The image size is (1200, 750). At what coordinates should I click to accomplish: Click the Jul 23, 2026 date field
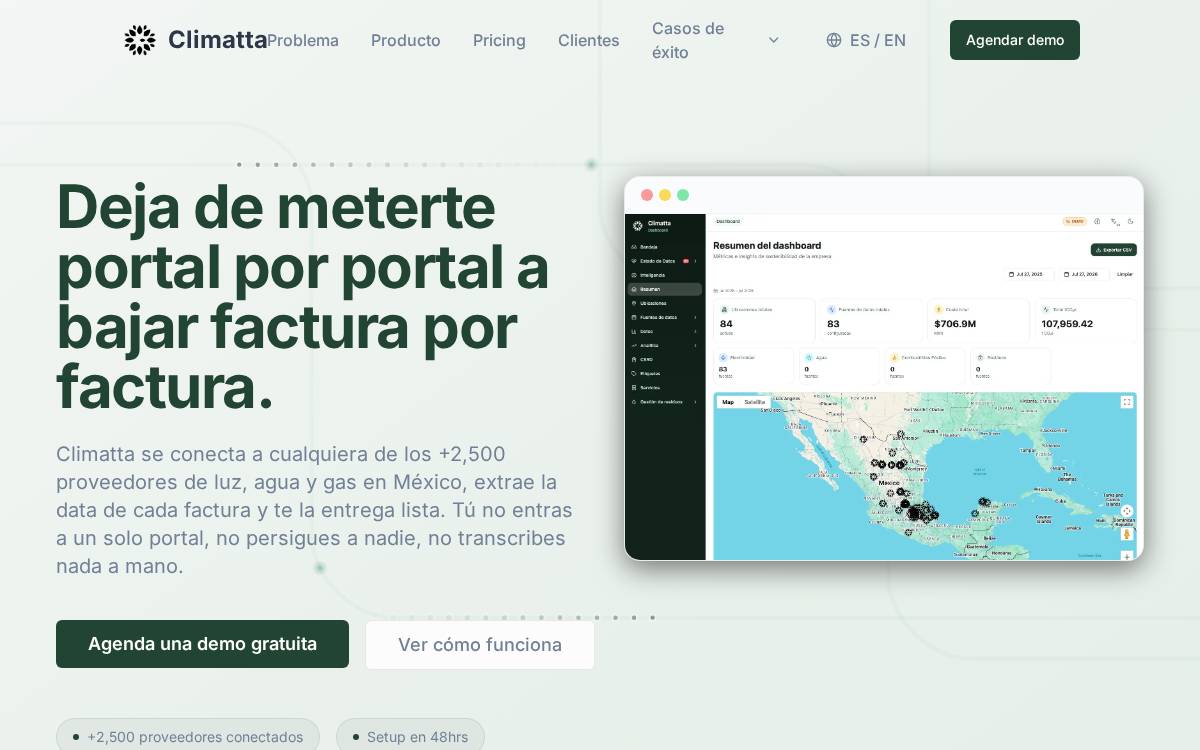[x=1083, y=274]
